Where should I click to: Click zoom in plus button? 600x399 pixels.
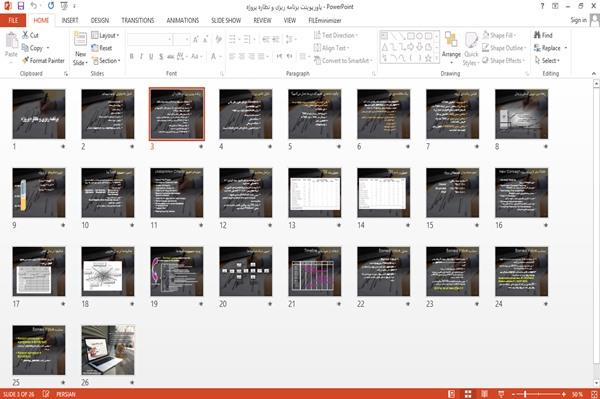coord(564,394)
